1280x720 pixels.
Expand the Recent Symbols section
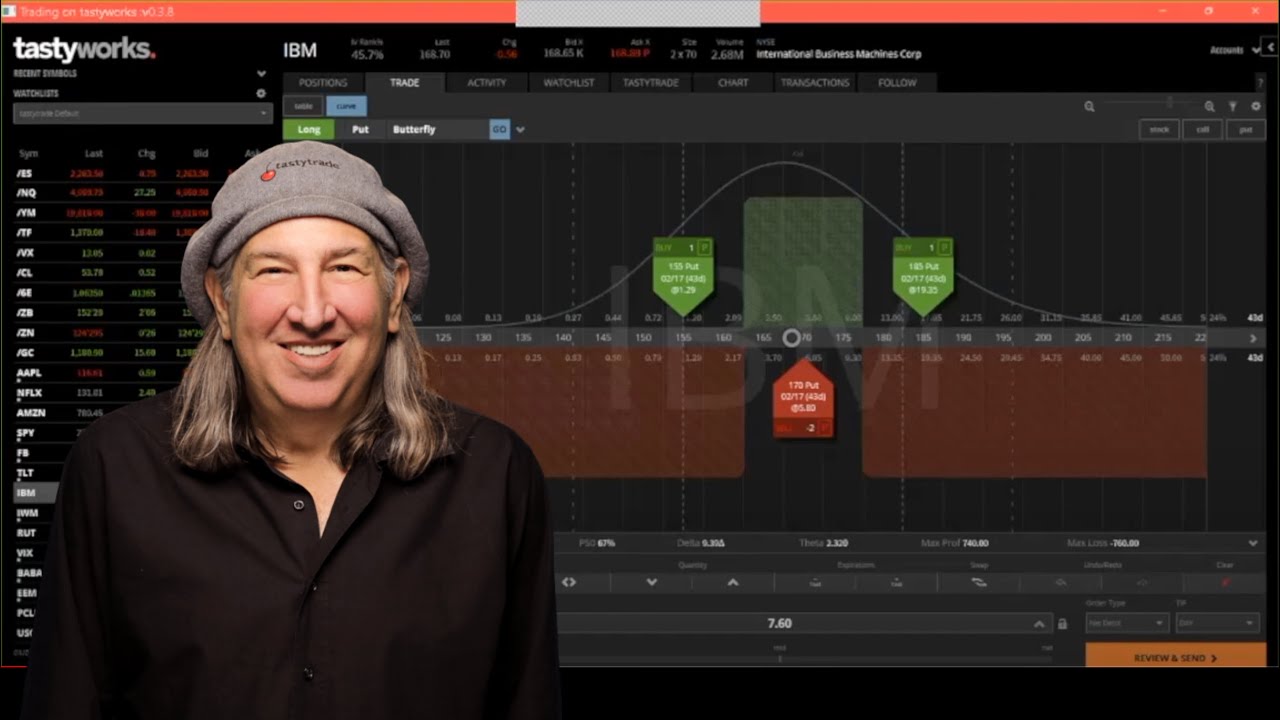pyautogui.click(x=261, y=73)
